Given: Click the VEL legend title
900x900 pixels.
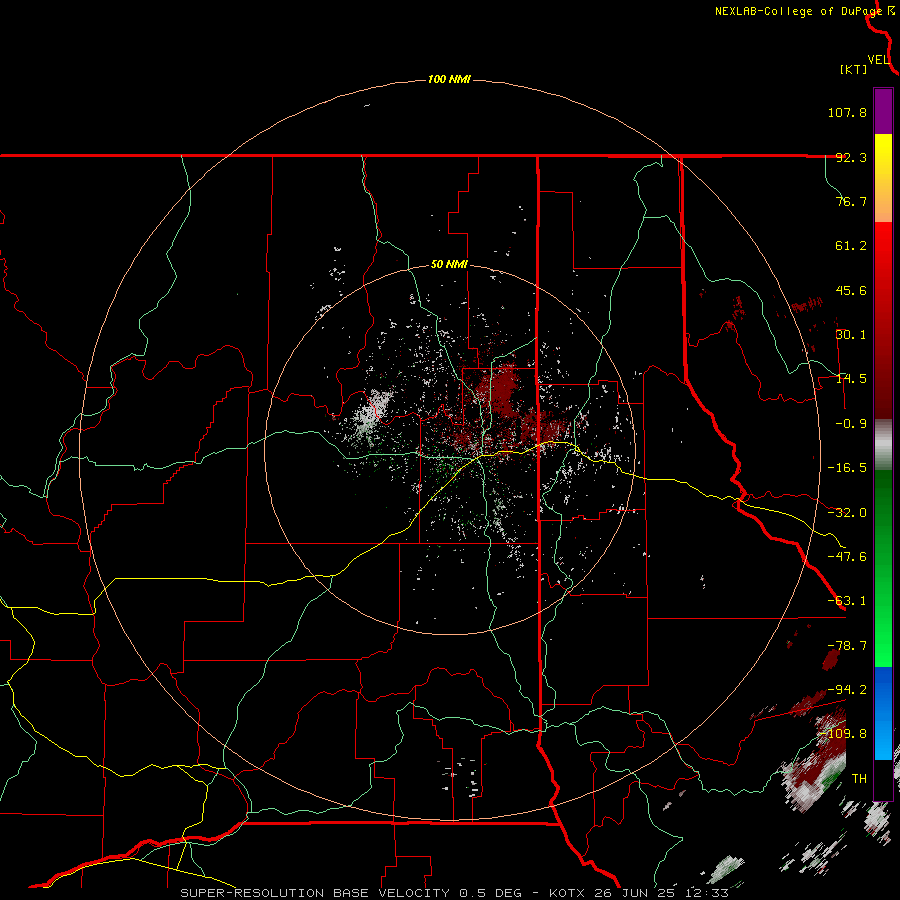Looking at the screenshot, I should pyautogui.click(x=878, y=60).
